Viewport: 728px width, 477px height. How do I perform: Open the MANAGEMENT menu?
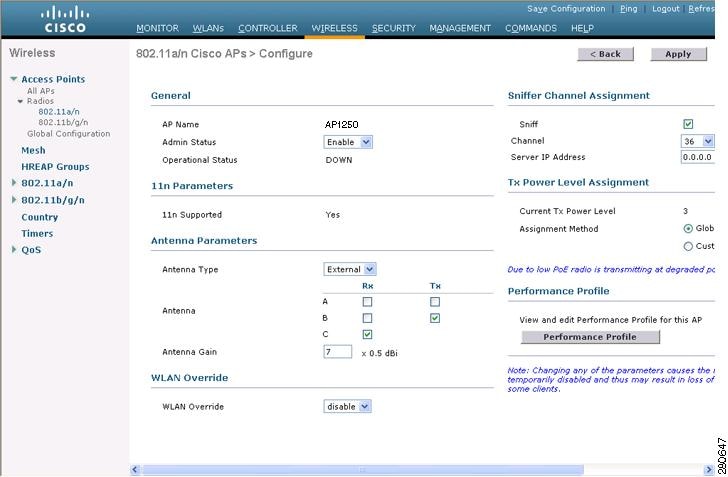(x=460, y=28)
